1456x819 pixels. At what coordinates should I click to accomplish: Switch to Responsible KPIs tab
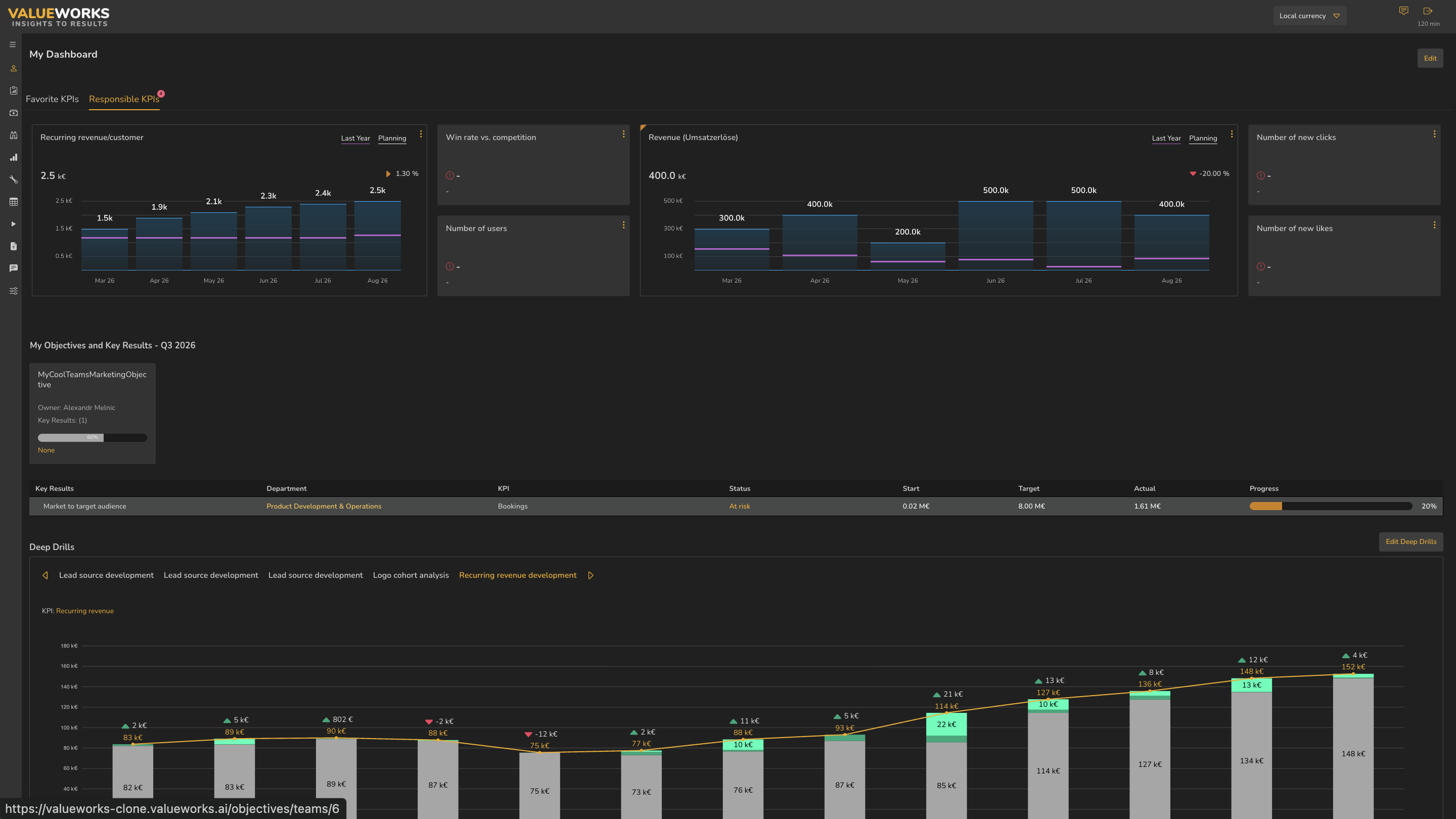[124, 99]
